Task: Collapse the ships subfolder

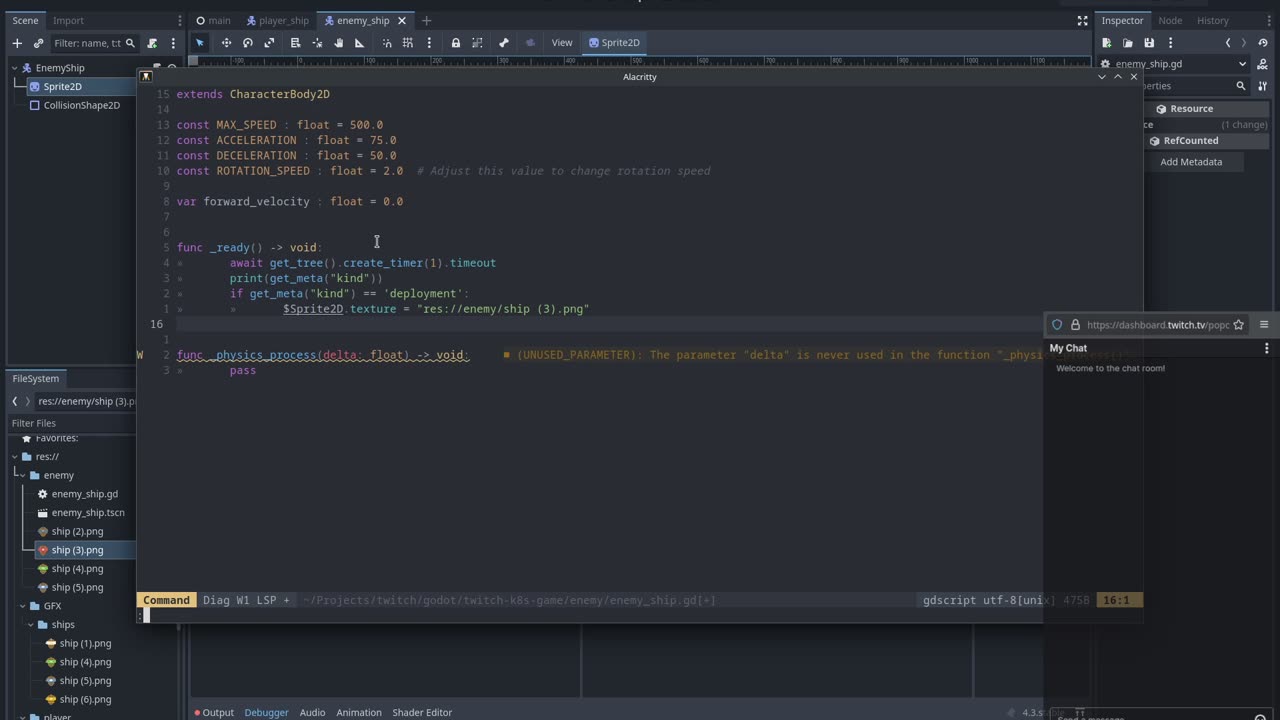Action: pyautogui.click(x=31, y=625)
